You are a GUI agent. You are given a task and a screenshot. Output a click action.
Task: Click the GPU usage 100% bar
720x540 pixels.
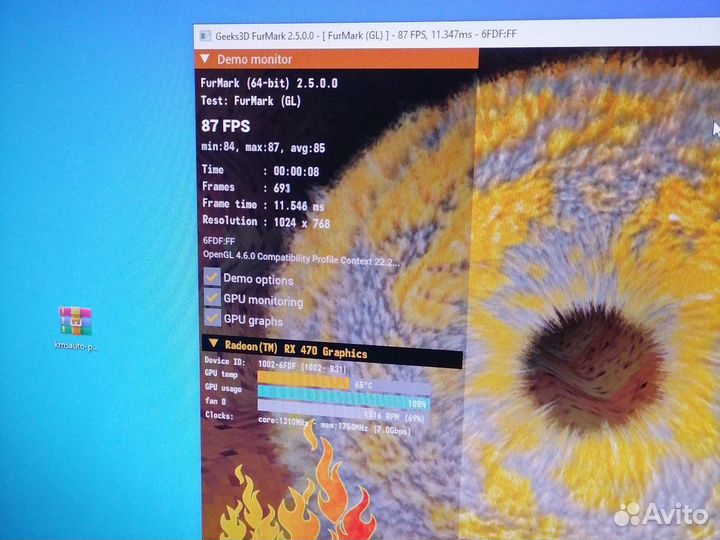click(x=343, y=397)
